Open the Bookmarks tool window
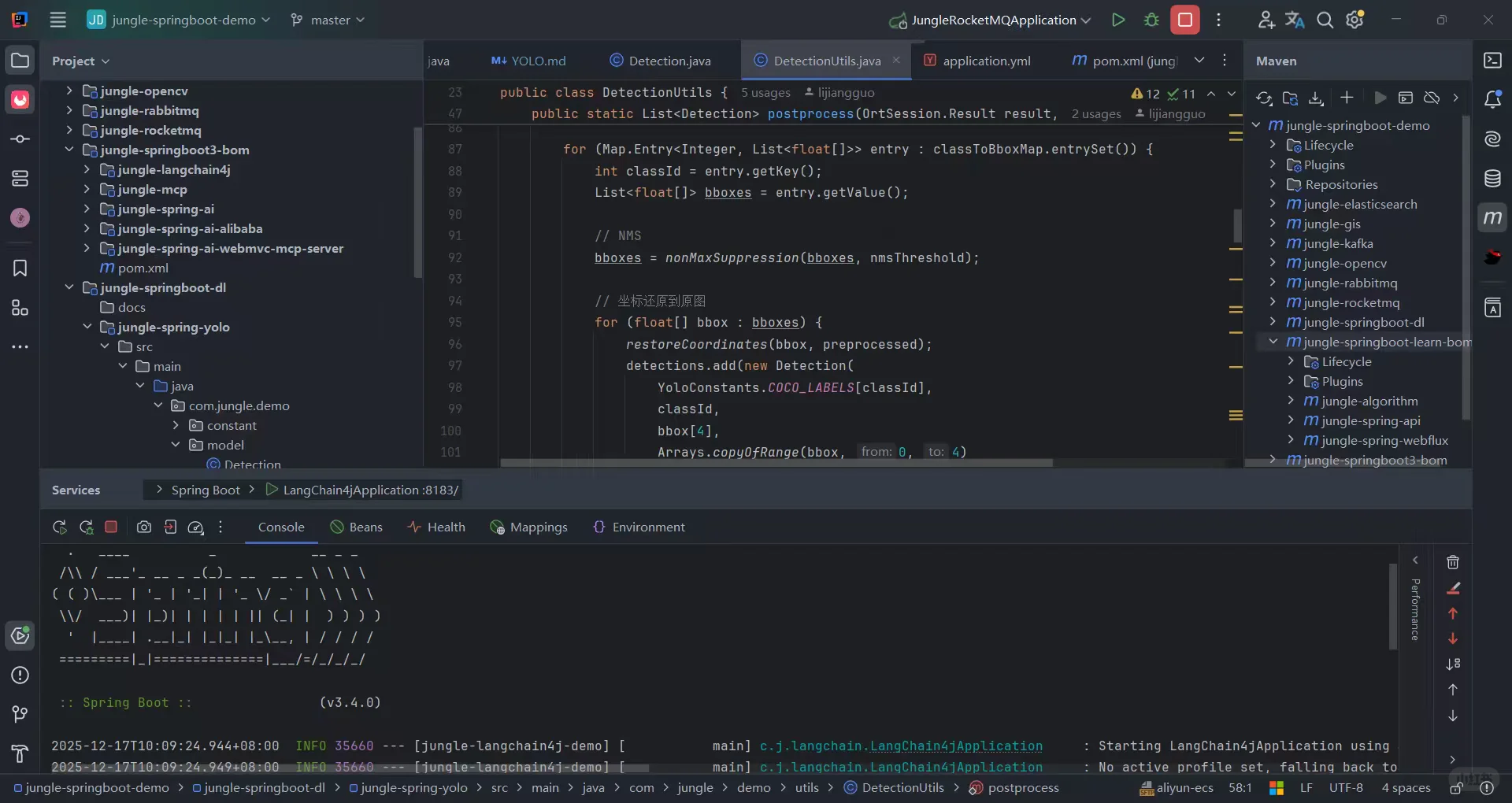Viewport: 1512px width, 803px height. pos(20,268)
